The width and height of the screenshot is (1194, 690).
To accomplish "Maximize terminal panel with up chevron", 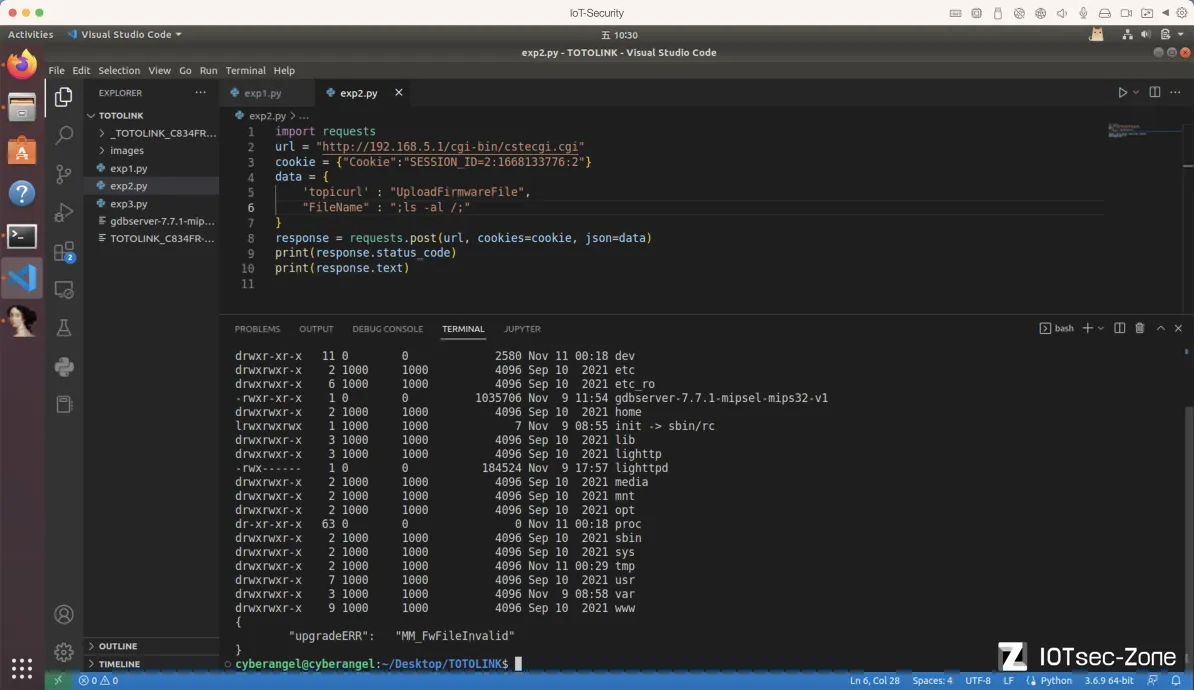I will [1160, 328].
